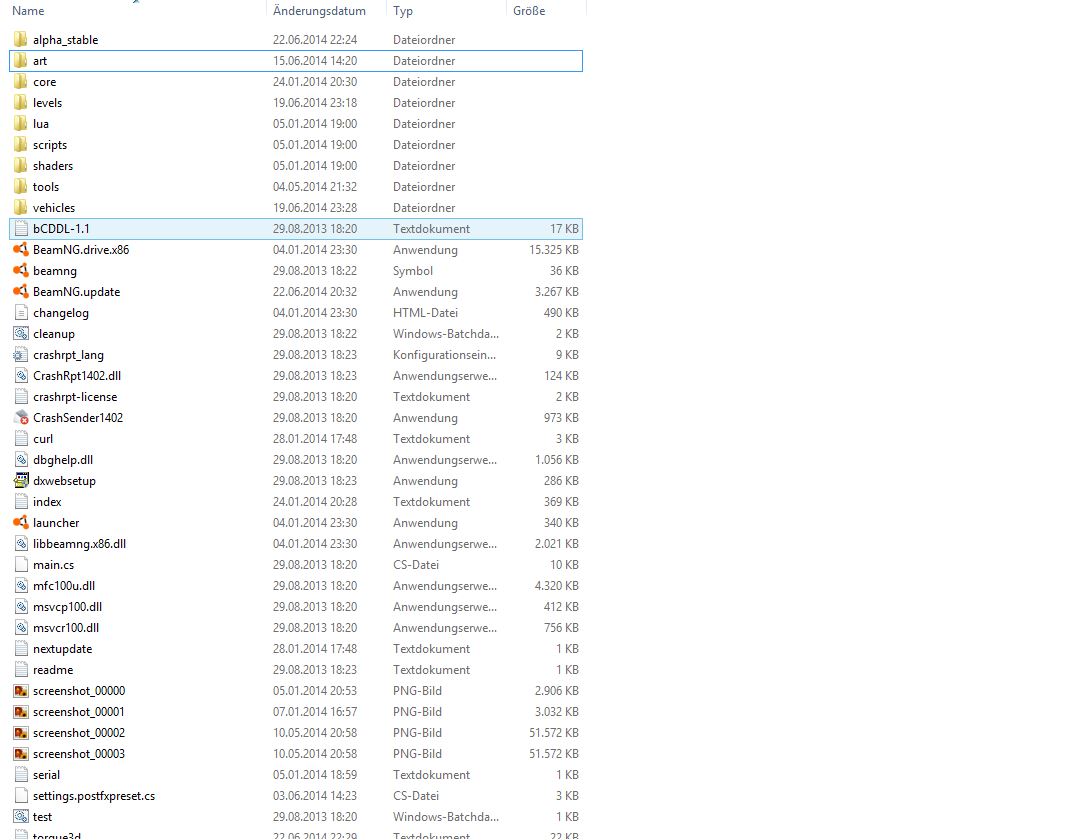Image resolution: width=1066 pixels, height=840 pixels.
Task: Click the Symbol type of beamng
Action: (413, 271)
